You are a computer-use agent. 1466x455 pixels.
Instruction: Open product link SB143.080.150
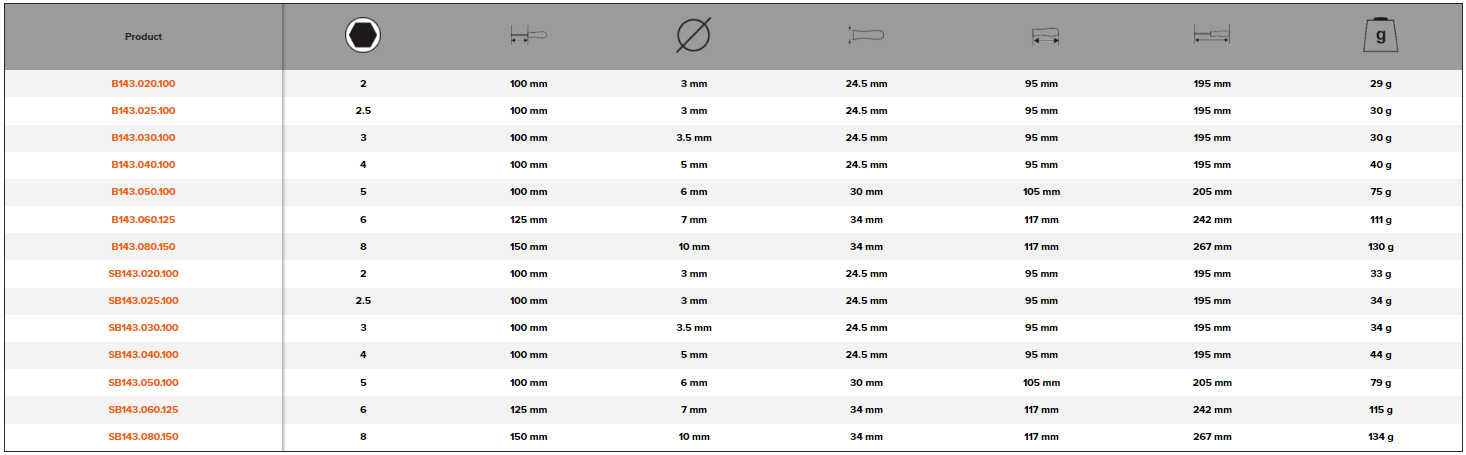click(143, 437)
